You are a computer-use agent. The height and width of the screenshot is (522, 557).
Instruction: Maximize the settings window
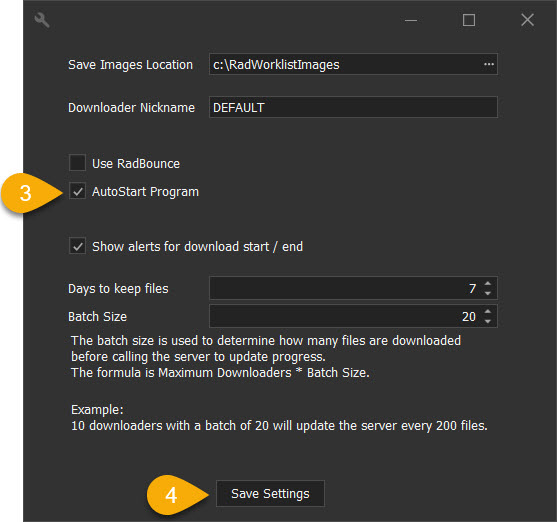(469, 20)
